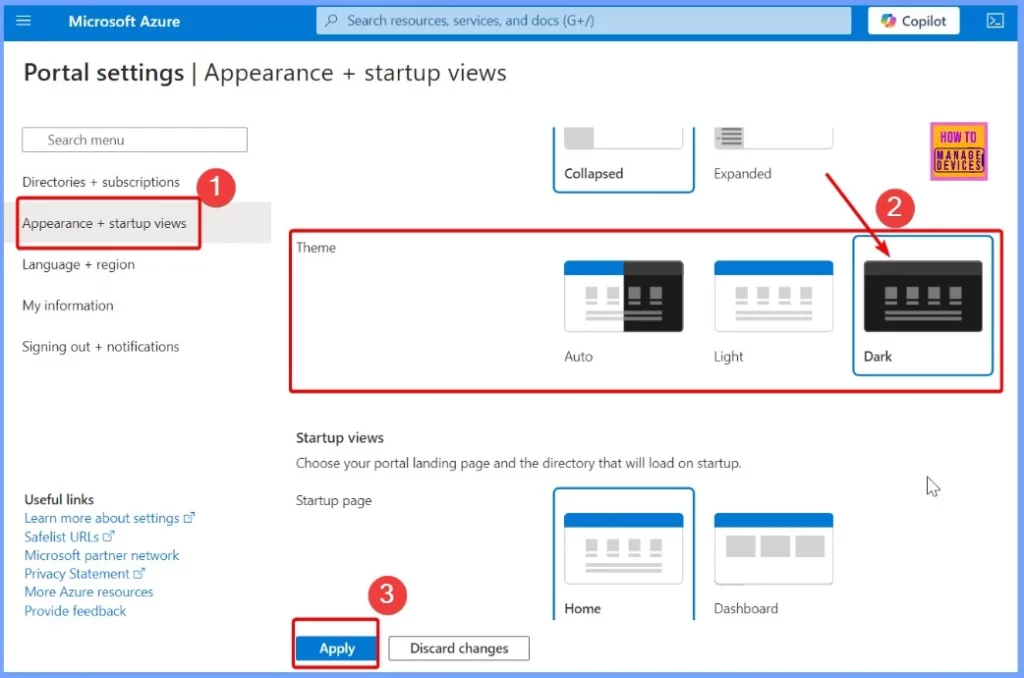Set Home as the startup page
The height and width of the screenshot is (678, 1024).
623,554
